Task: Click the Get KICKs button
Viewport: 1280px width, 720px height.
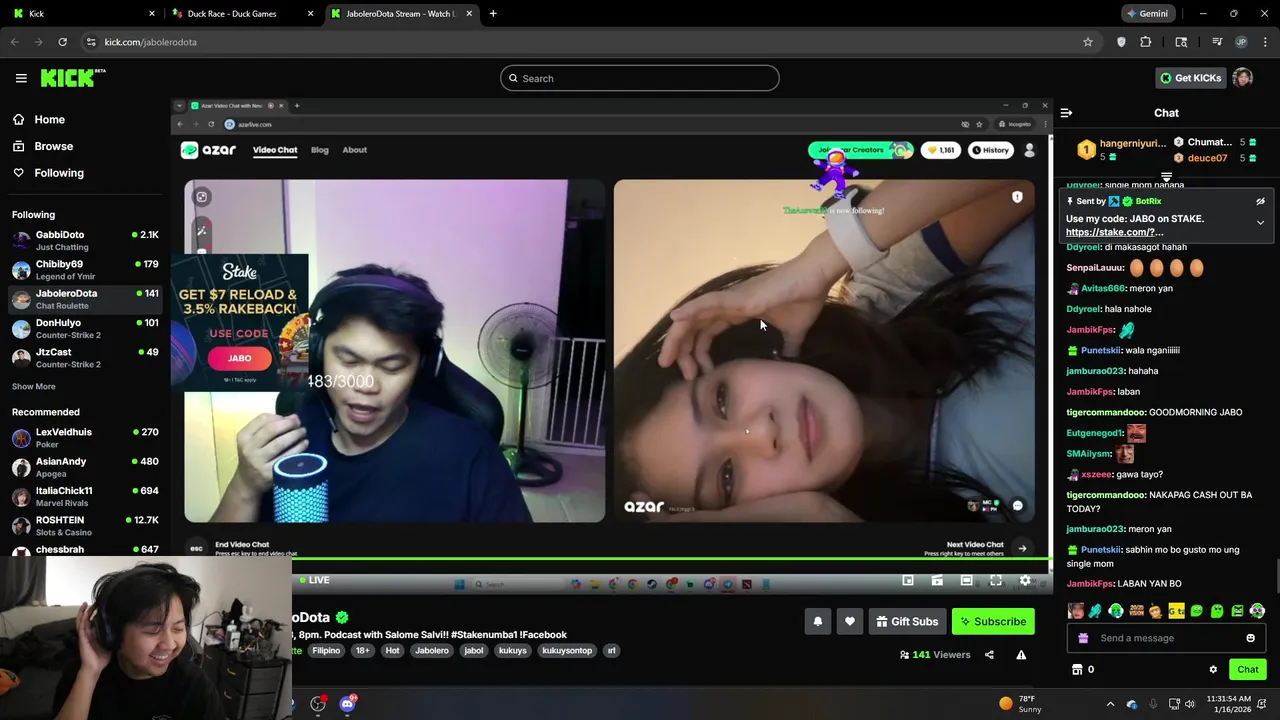Action: tap(1190, 78)
